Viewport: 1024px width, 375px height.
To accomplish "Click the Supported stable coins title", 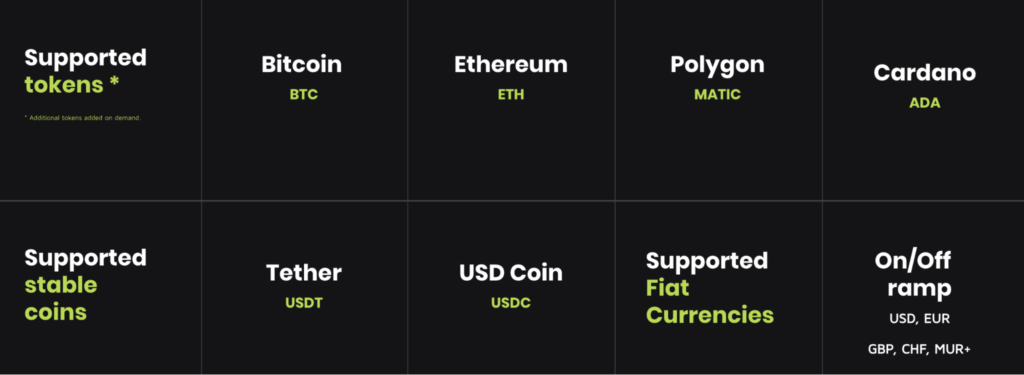I will (x=86, y=285).
